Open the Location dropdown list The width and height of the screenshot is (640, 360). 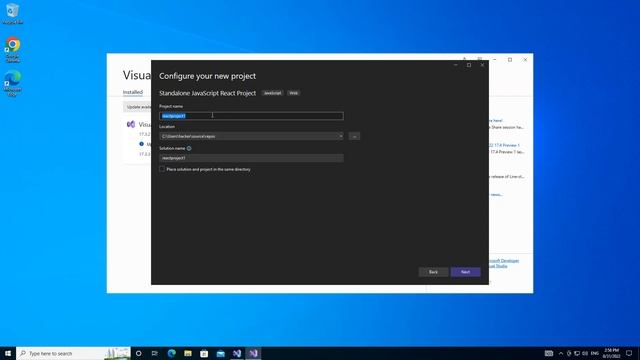coord(341,136)
